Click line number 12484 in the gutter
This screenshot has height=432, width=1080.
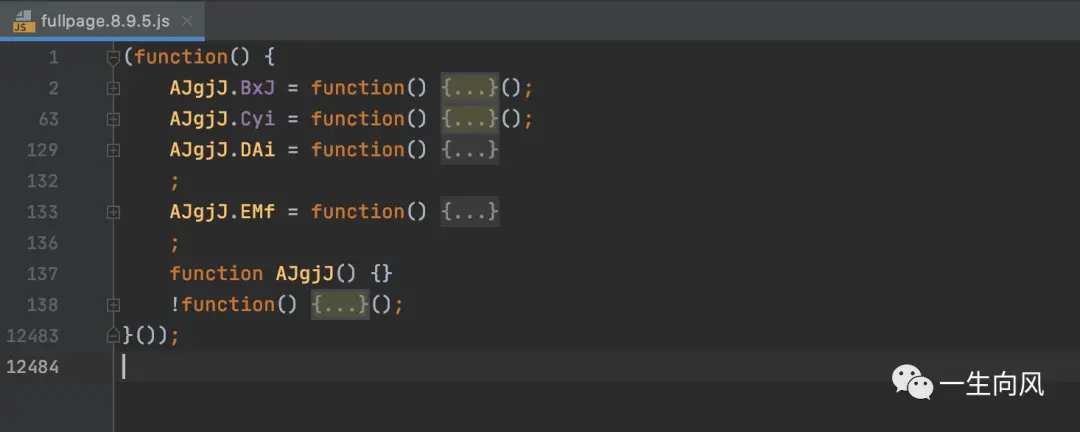pos(32,367)
